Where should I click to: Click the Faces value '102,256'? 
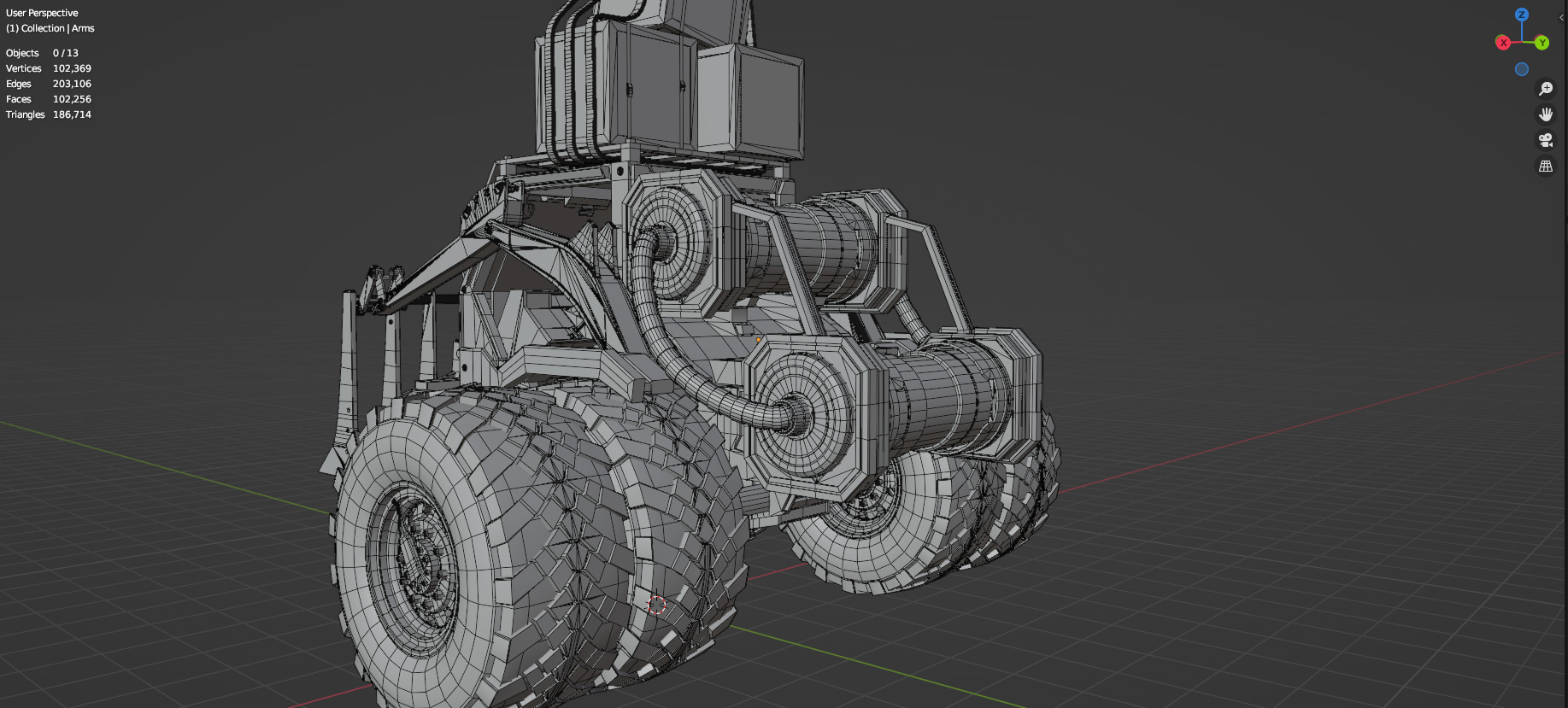[72, 99]
